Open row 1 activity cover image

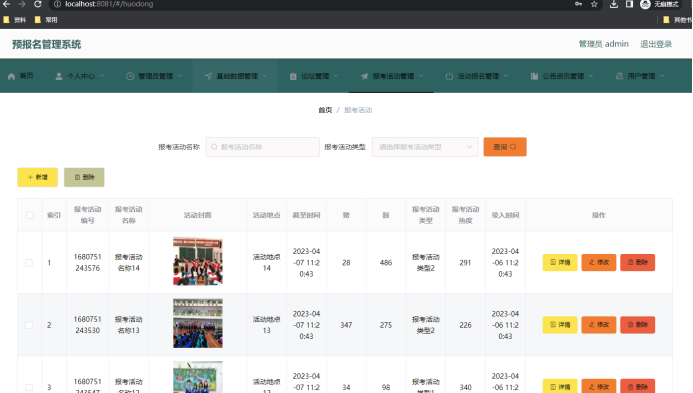pos(198,261)
